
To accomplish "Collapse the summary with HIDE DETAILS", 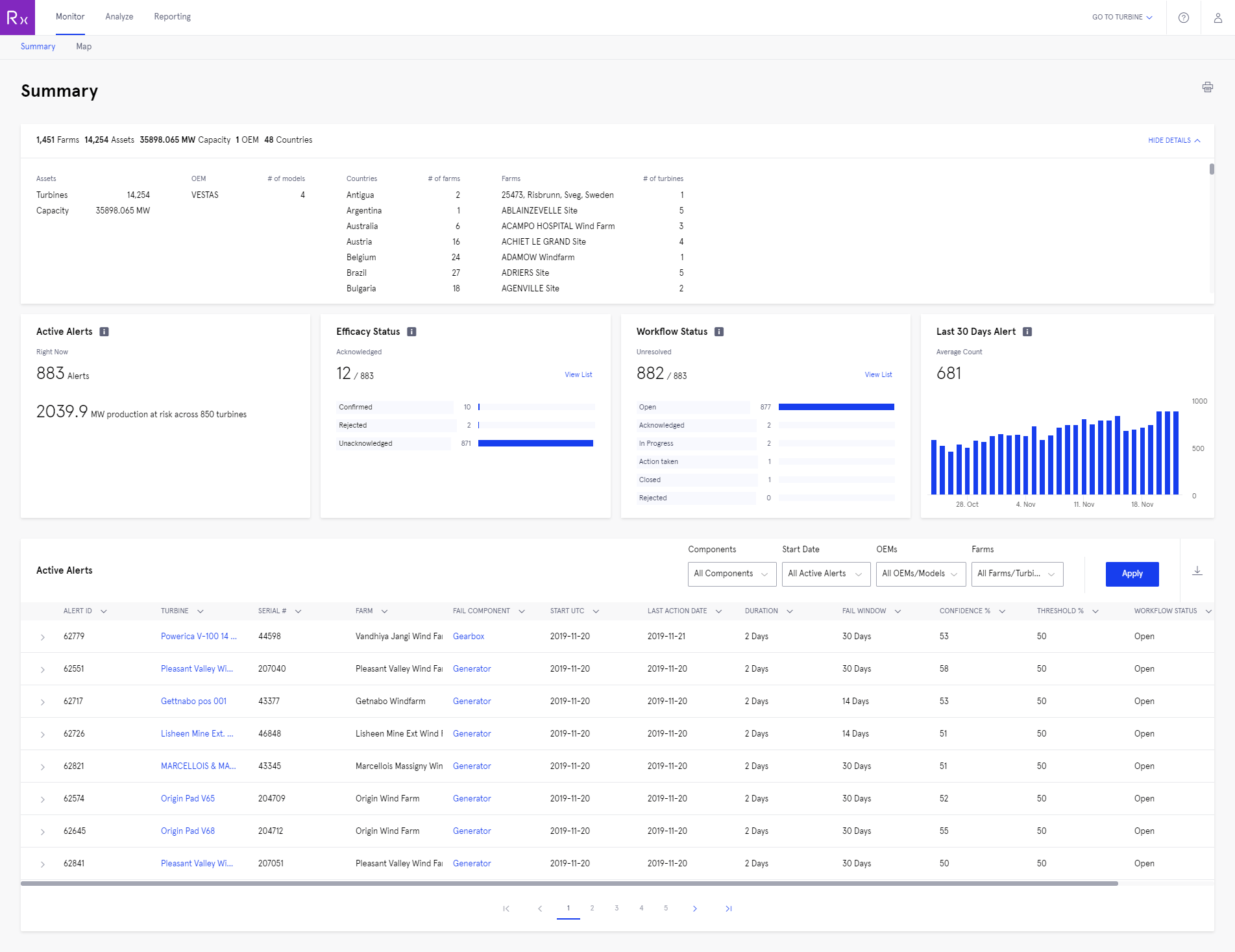I will pyautogui.click(x=1173, y=140).
